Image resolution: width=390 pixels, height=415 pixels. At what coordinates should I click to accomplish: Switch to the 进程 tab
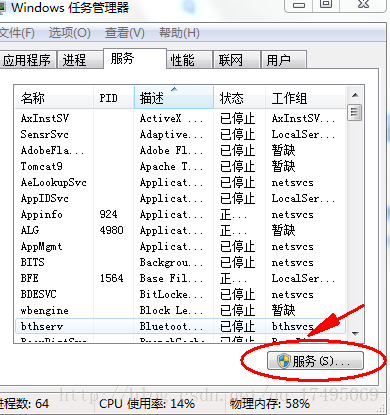[x=80, y=60]
